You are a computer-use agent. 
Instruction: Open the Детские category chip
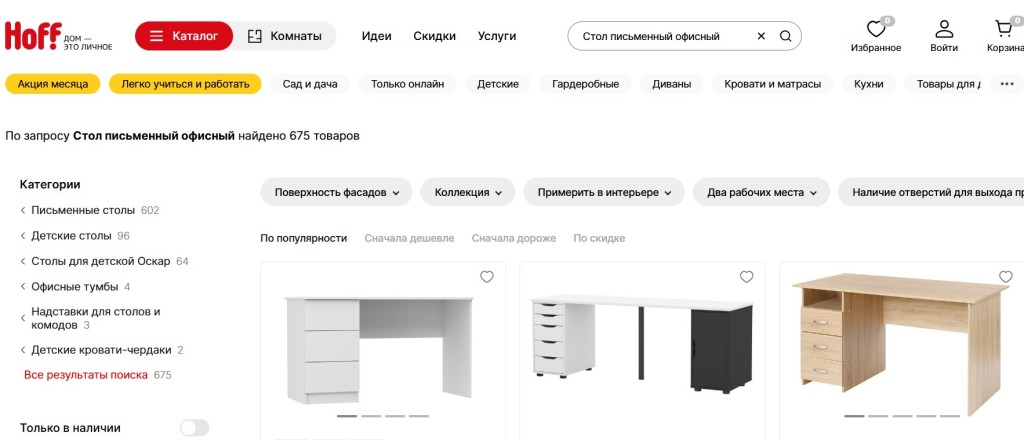(498, 84)
